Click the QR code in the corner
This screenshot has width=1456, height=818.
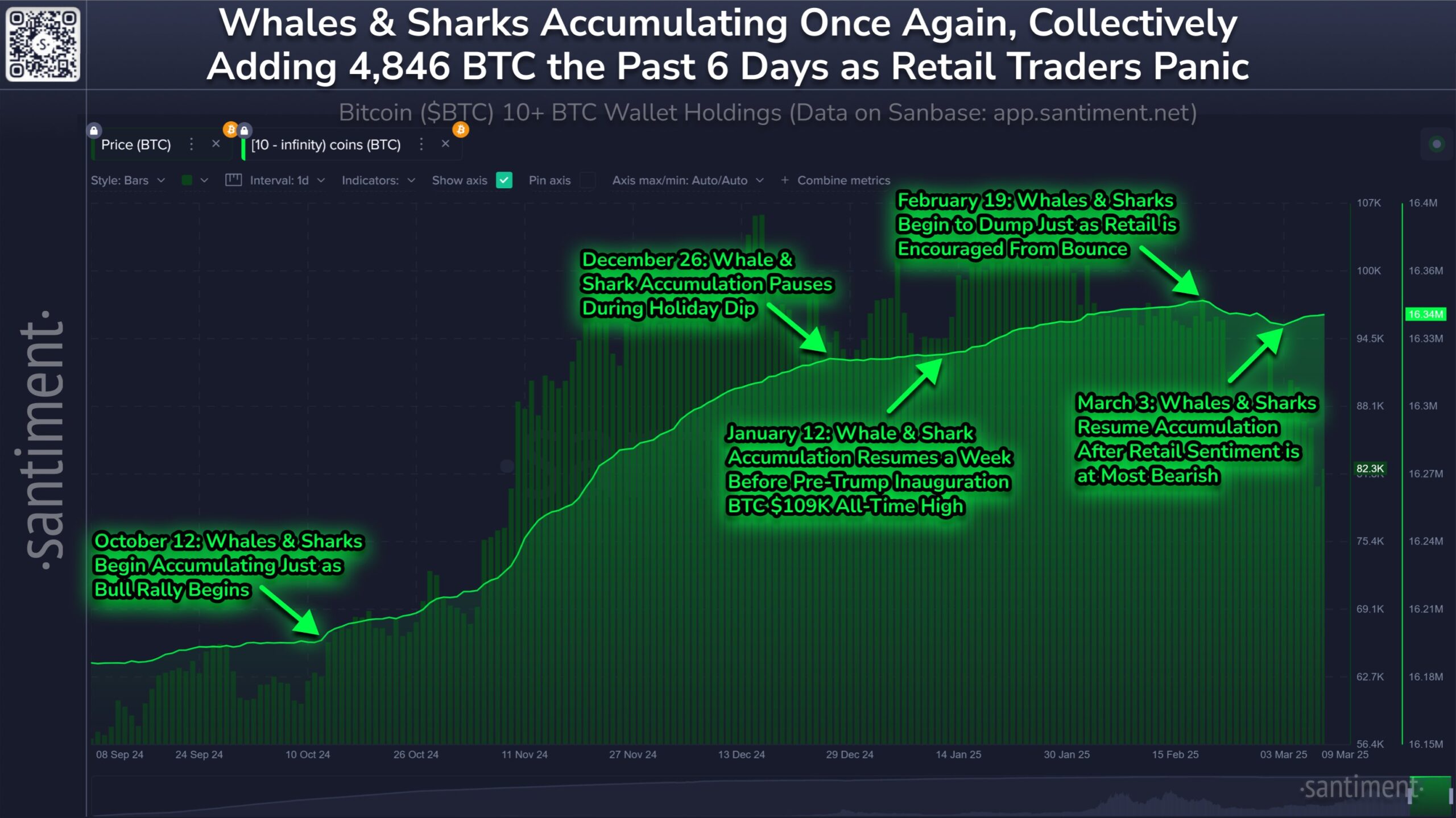(x=43, y=44)
